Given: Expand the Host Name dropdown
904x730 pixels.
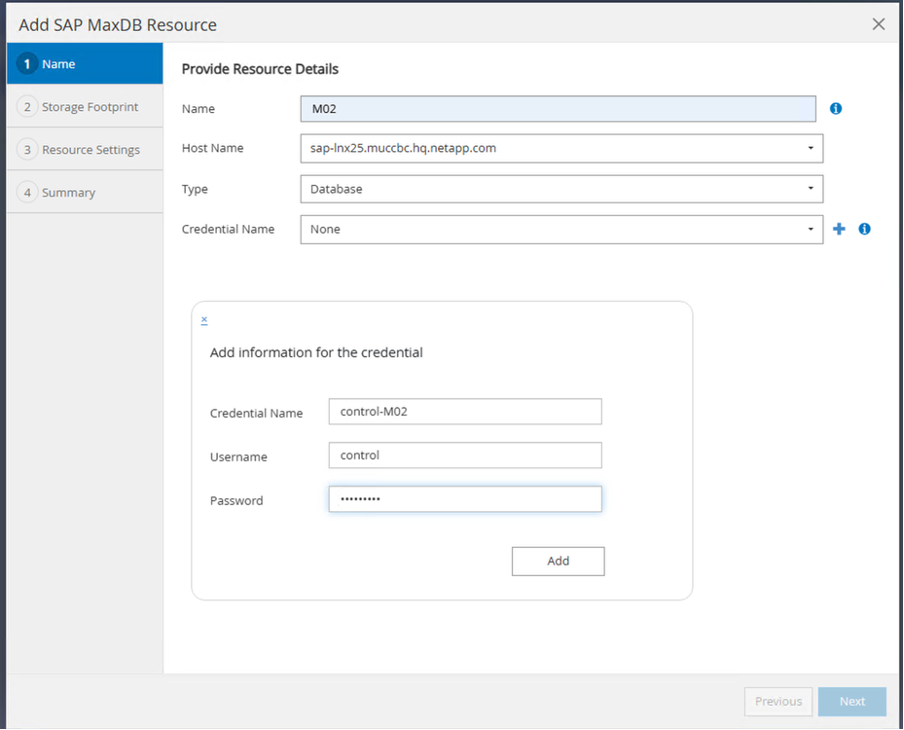Looking at the screenshot, I should tap(561, 148).
